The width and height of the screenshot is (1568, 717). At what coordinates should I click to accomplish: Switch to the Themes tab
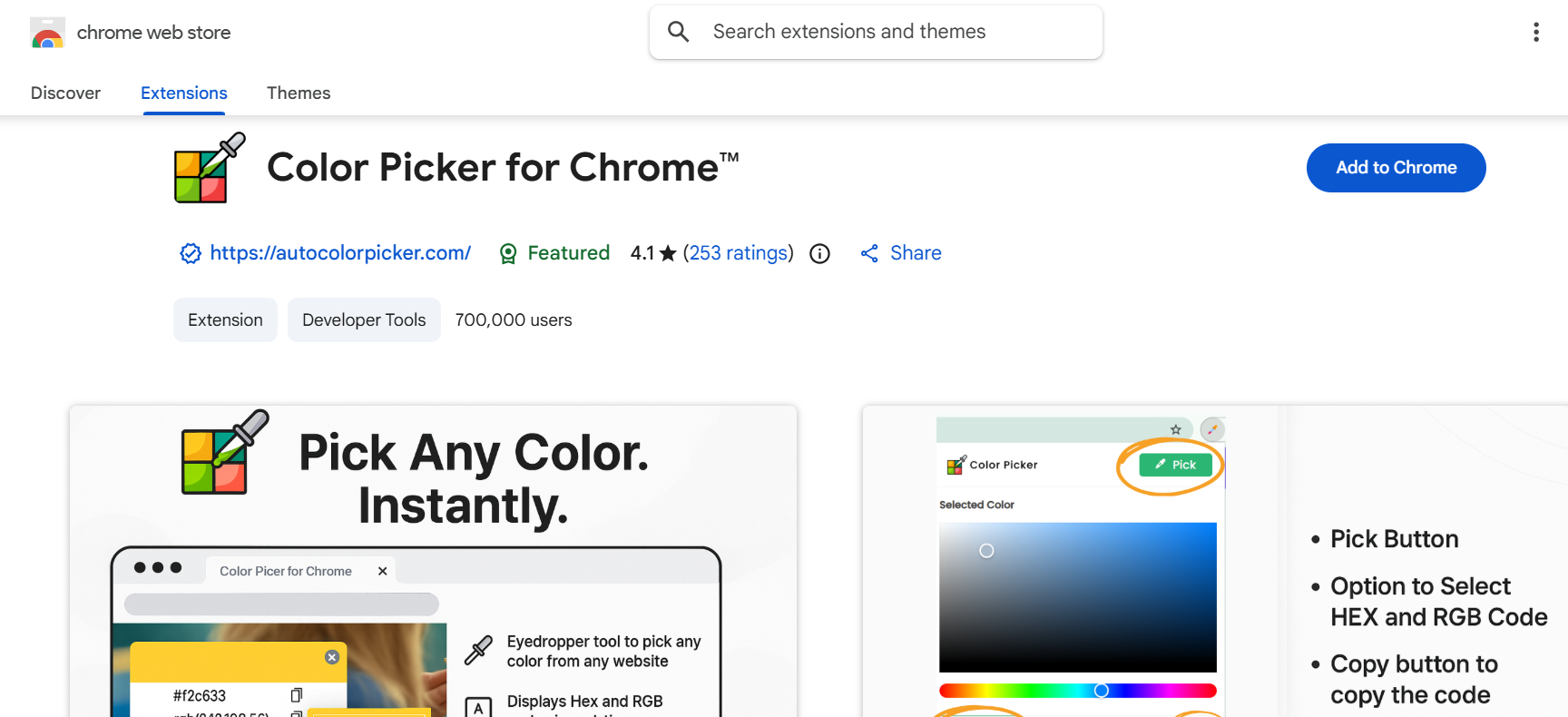(299, 93)
